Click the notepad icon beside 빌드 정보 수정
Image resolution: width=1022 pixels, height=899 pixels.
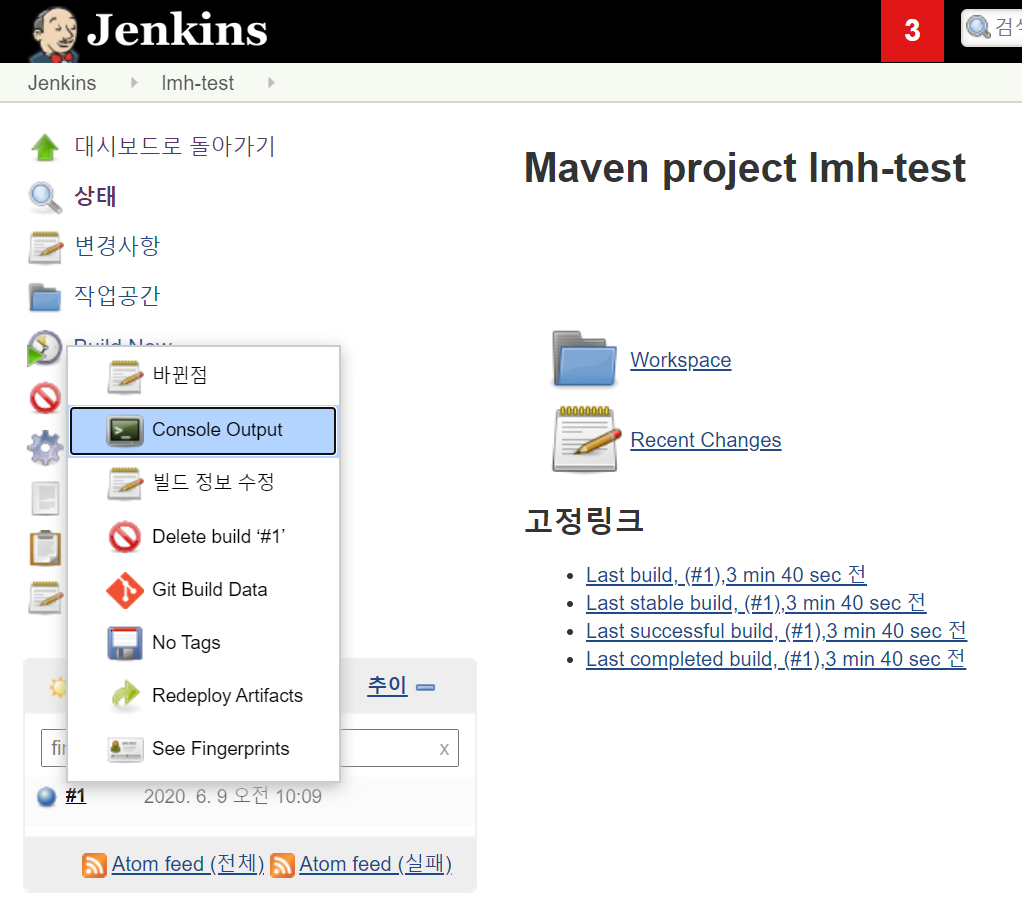click(x=125, y=484)
